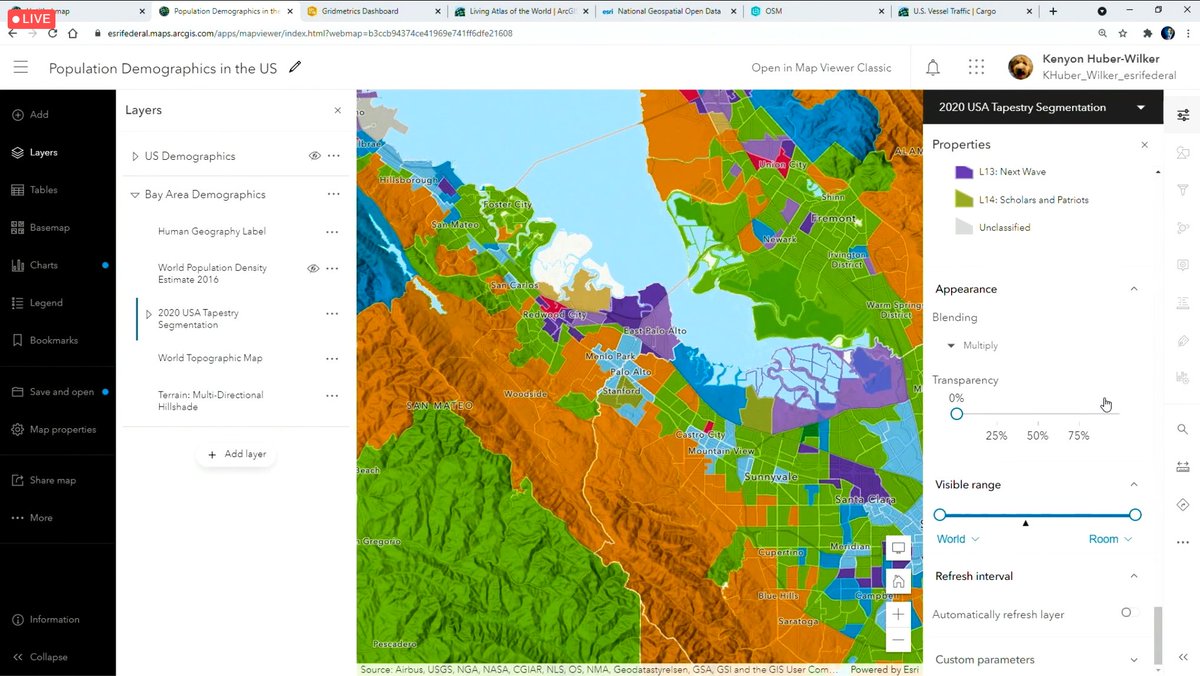Image resolution: width=1200 pixels, height=676 pixels.
Task: Open options for Human Geography Label layer
Action: [333, 231]
